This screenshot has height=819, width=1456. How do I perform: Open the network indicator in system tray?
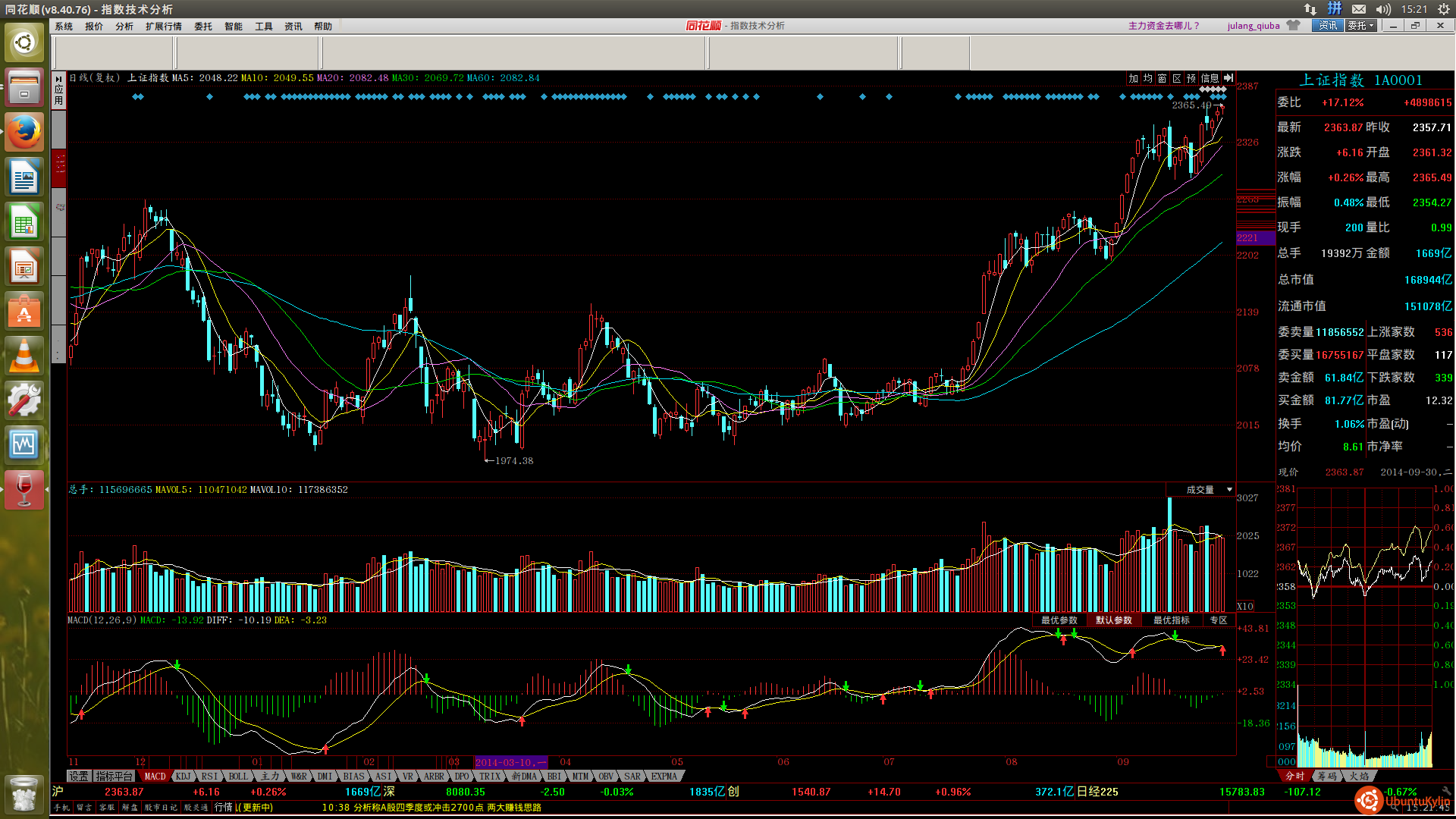(x=1310, y=9)
